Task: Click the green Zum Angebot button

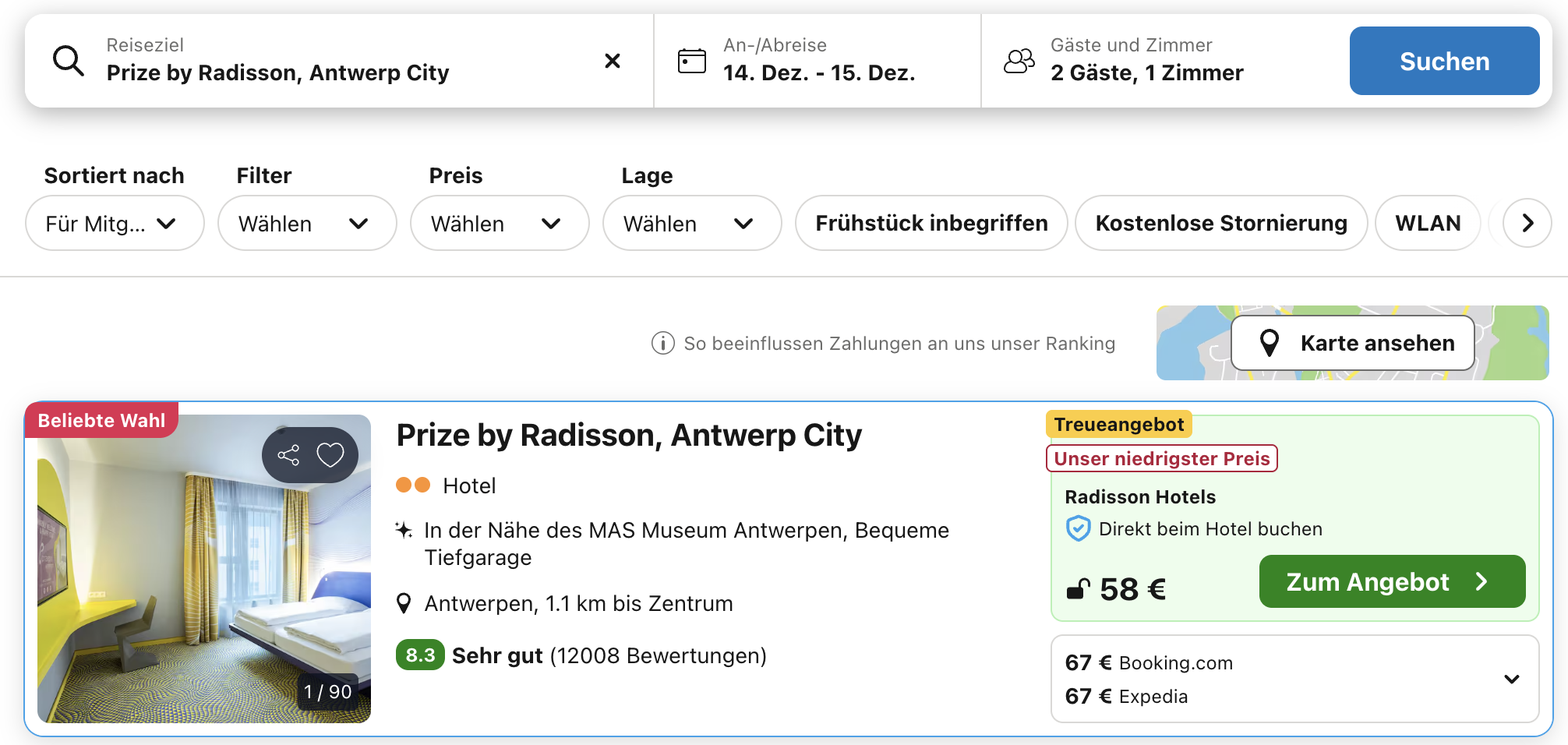Action: [x=1391, y=582]
